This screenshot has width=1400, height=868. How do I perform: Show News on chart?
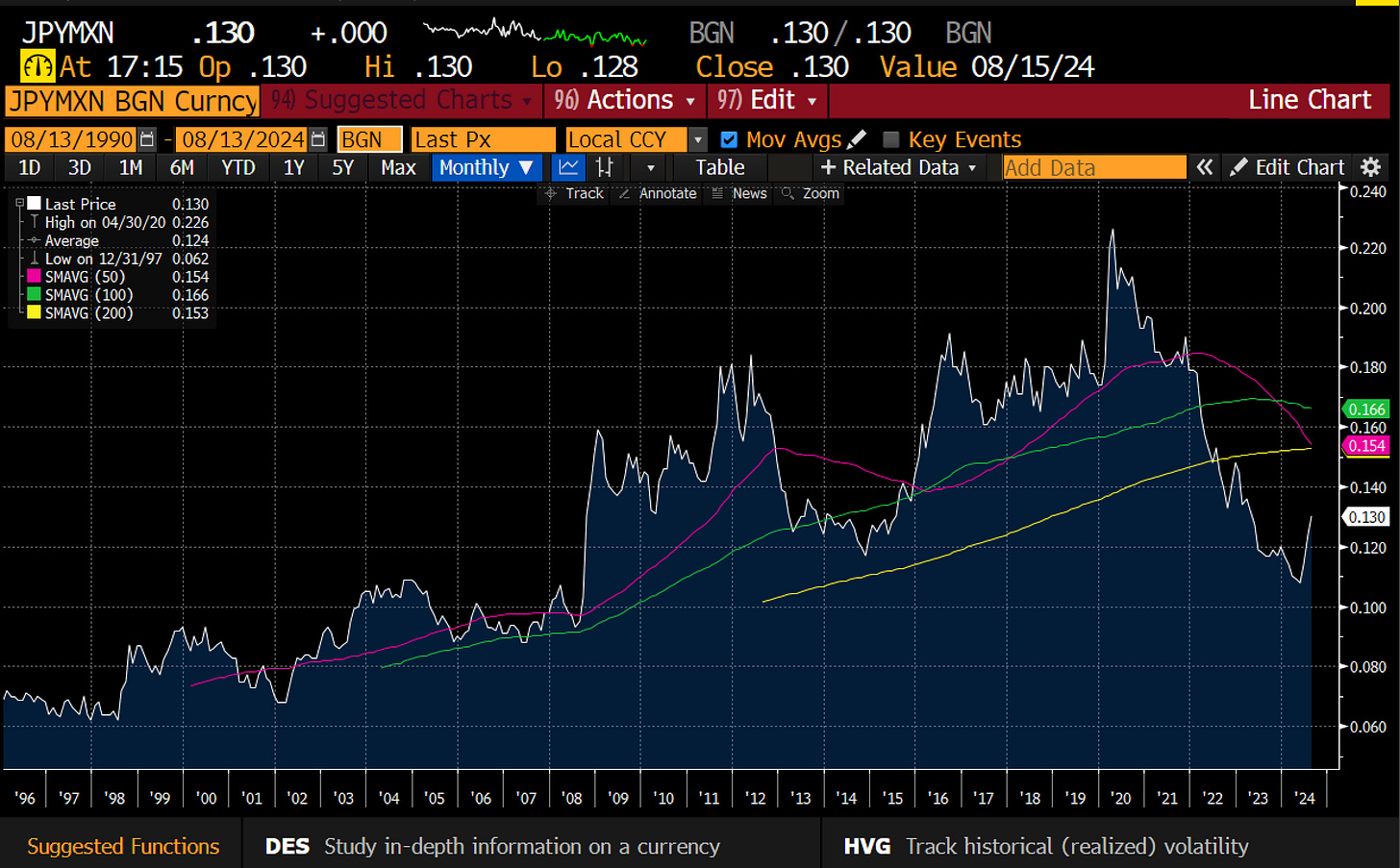click(x=739, y=193)
